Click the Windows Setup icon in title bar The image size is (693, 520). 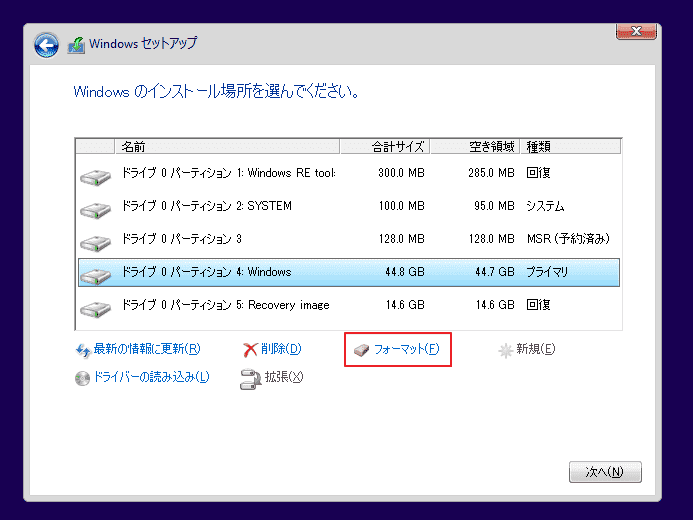pyautogui.click(x=76, y=45)
